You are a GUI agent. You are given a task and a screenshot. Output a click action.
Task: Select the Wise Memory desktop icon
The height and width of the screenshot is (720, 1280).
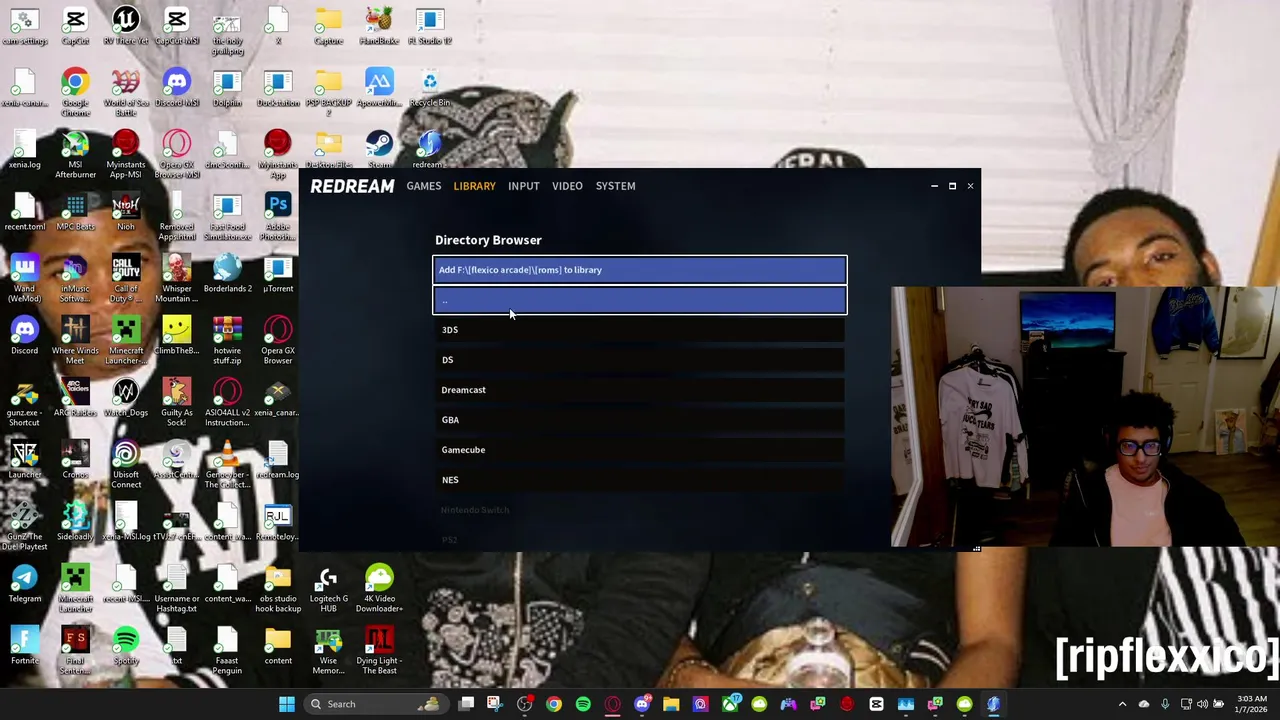[x=329, y=650]
